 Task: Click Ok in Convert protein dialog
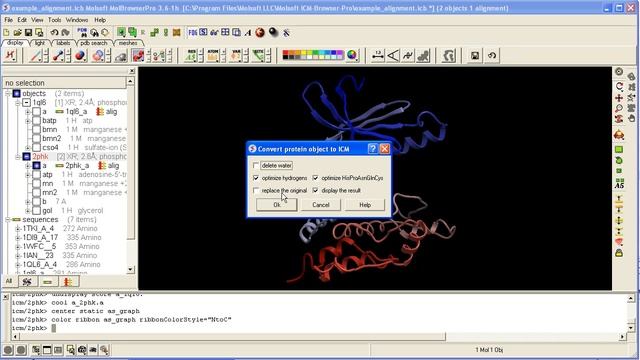pos(277,205)
